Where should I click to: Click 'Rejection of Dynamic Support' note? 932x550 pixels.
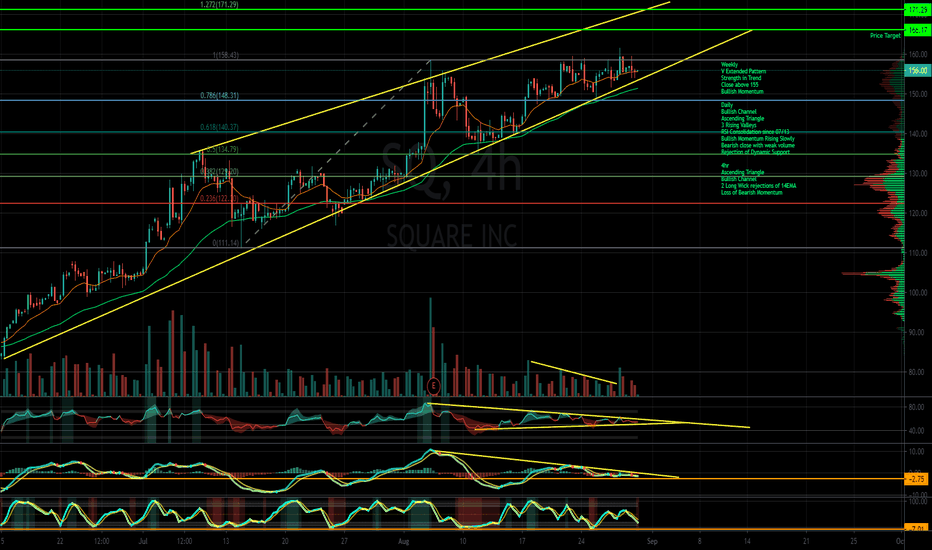(755, 152)
